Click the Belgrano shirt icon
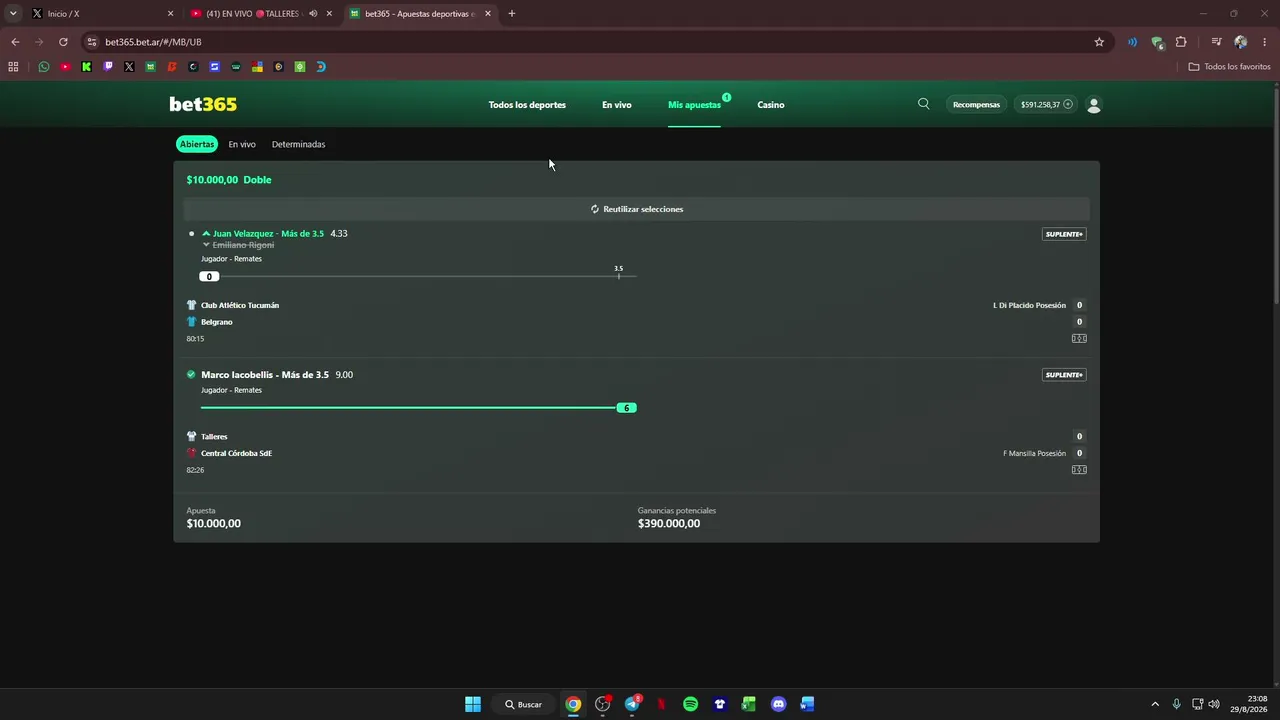 [191, 322]
